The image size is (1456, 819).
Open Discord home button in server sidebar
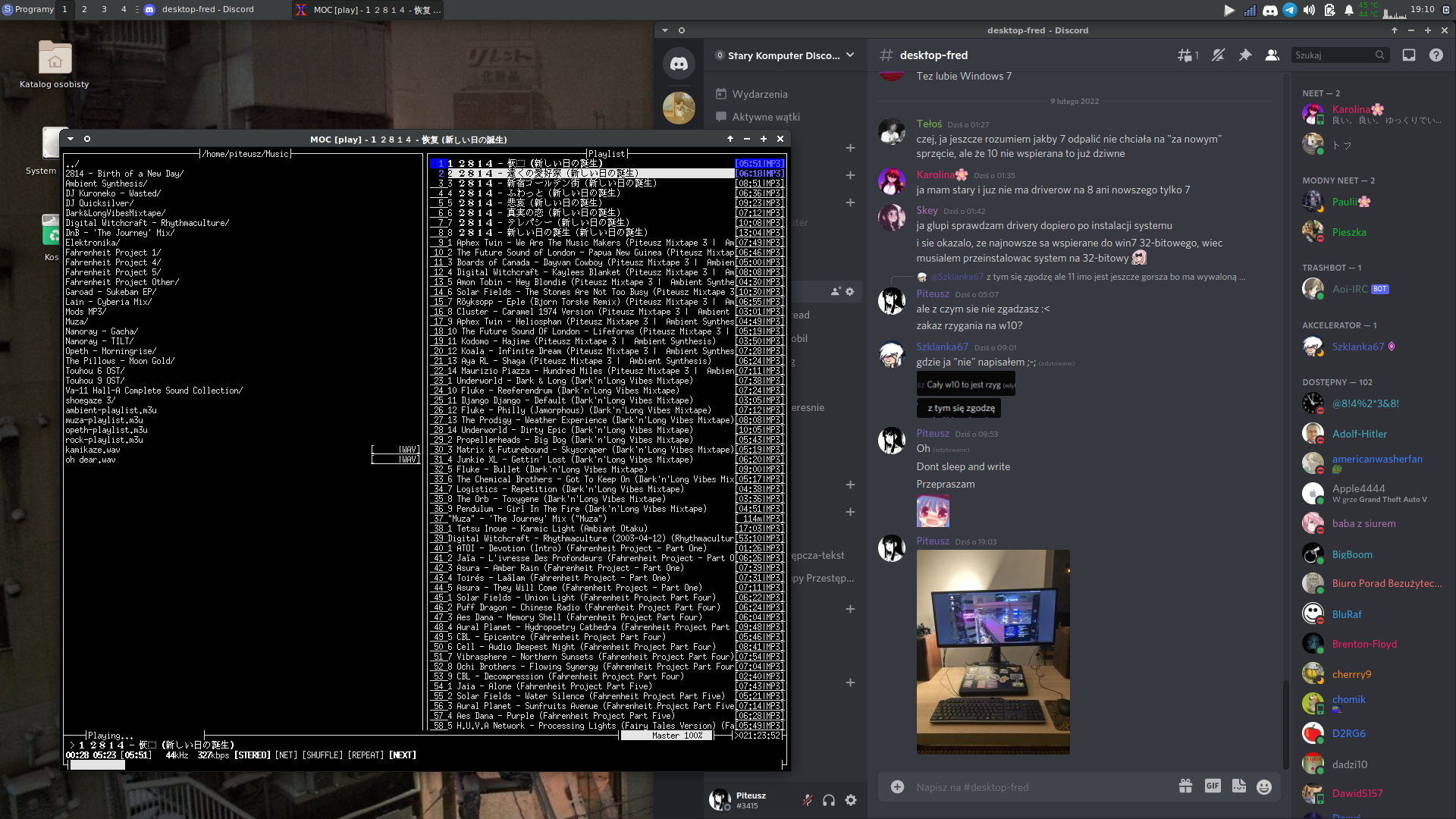679,64
